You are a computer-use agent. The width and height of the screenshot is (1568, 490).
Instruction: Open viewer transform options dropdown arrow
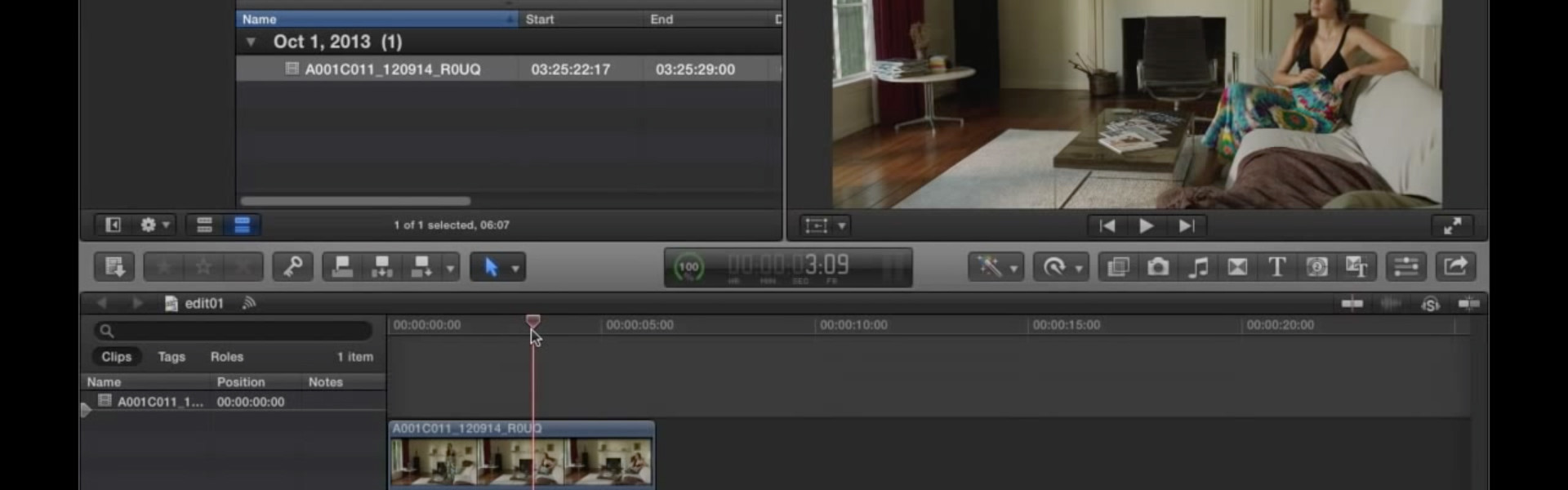click(x=842, y=226)
